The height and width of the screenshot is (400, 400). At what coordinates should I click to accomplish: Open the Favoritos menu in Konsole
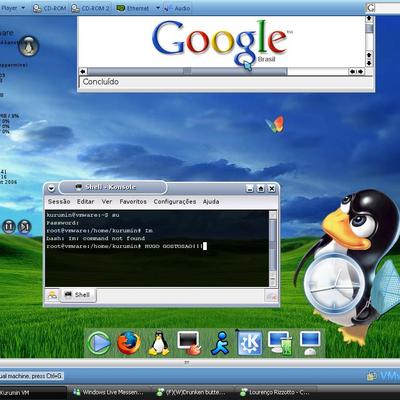(133, 202)
